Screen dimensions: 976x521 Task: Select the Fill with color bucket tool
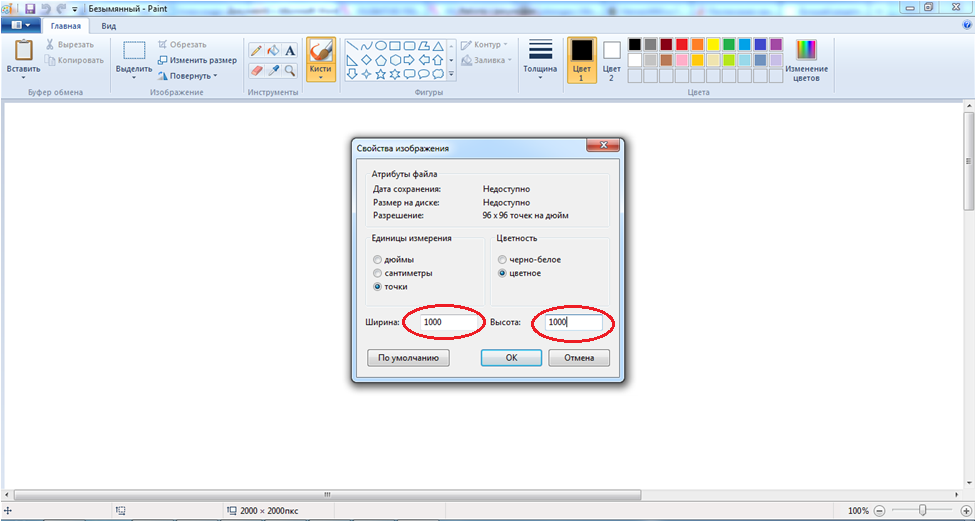click(273, 51)
